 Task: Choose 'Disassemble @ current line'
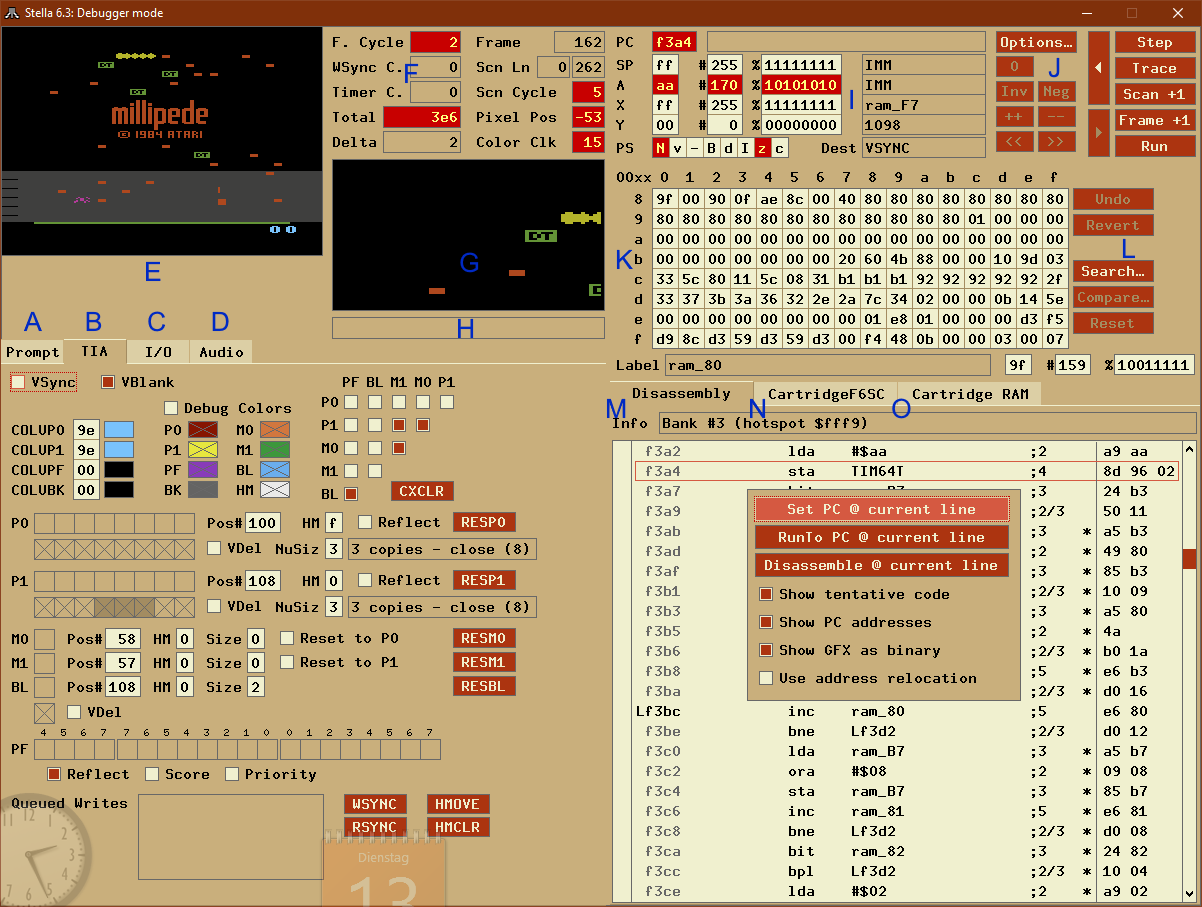881,565
